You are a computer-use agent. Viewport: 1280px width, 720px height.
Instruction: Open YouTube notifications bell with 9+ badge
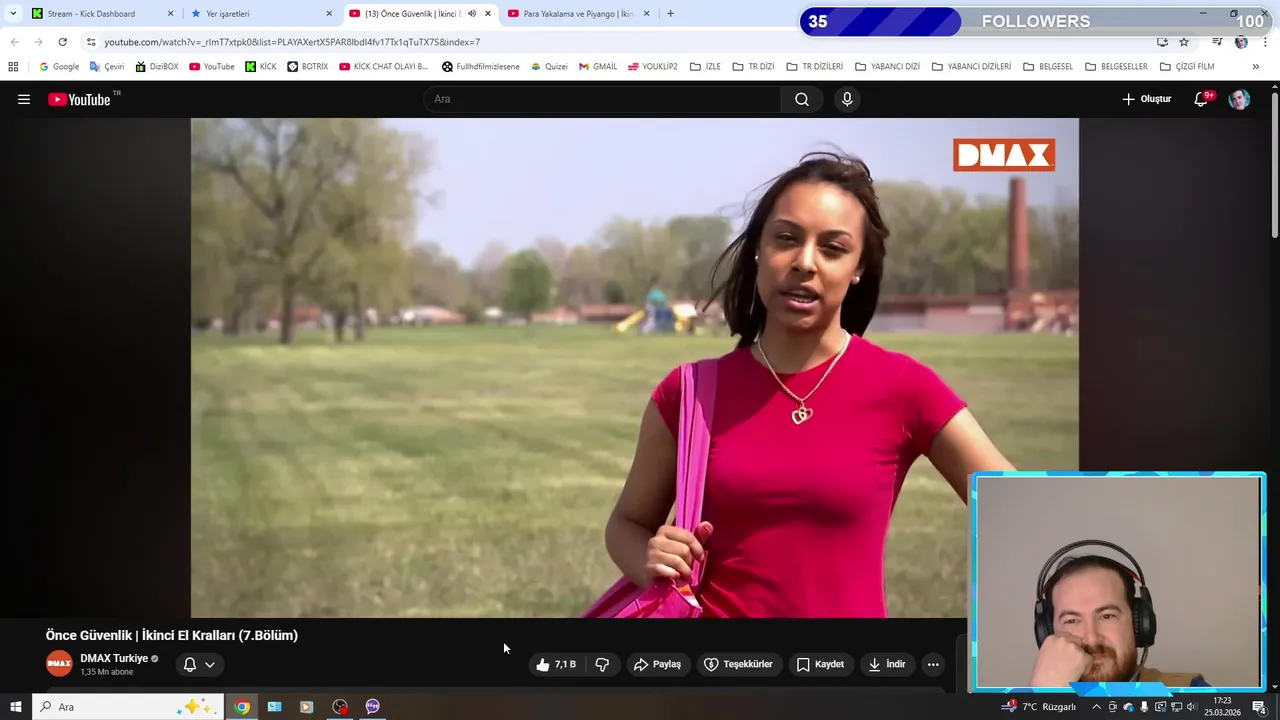tap(1202, 99)
